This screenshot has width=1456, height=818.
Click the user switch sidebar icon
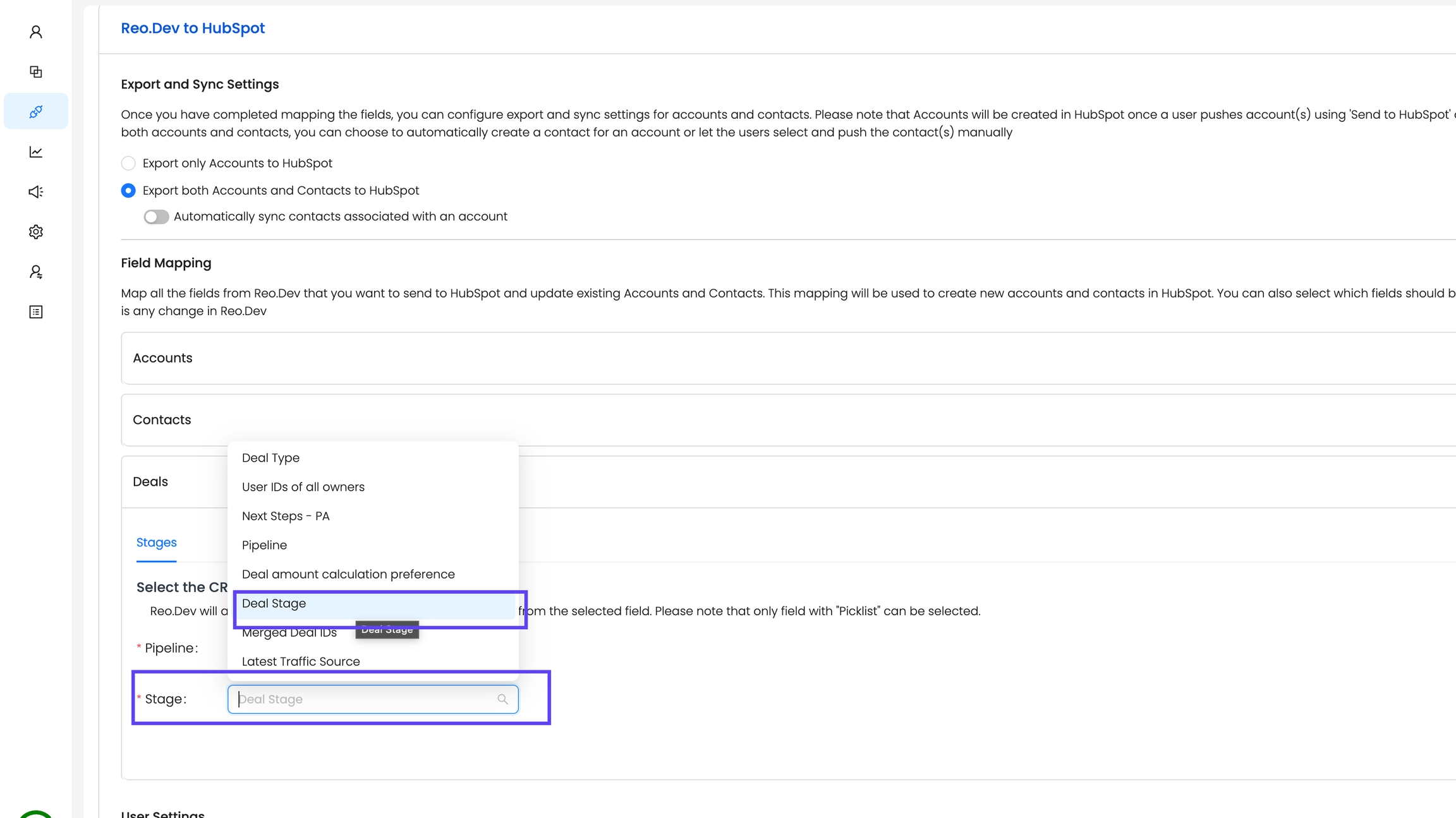tap(36, 272)
